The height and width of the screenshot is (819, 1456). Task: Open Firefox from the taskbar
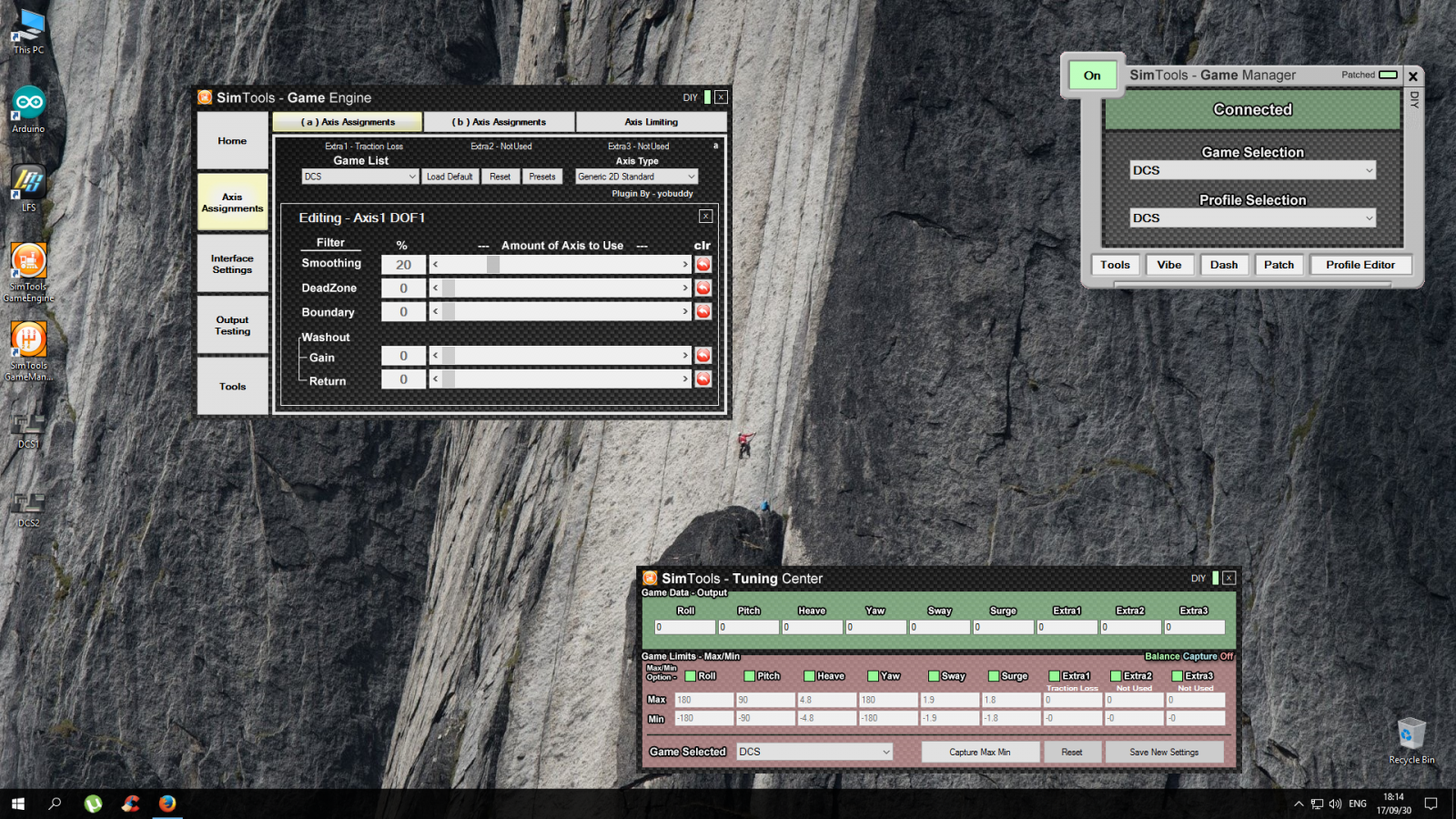[167, 804]
